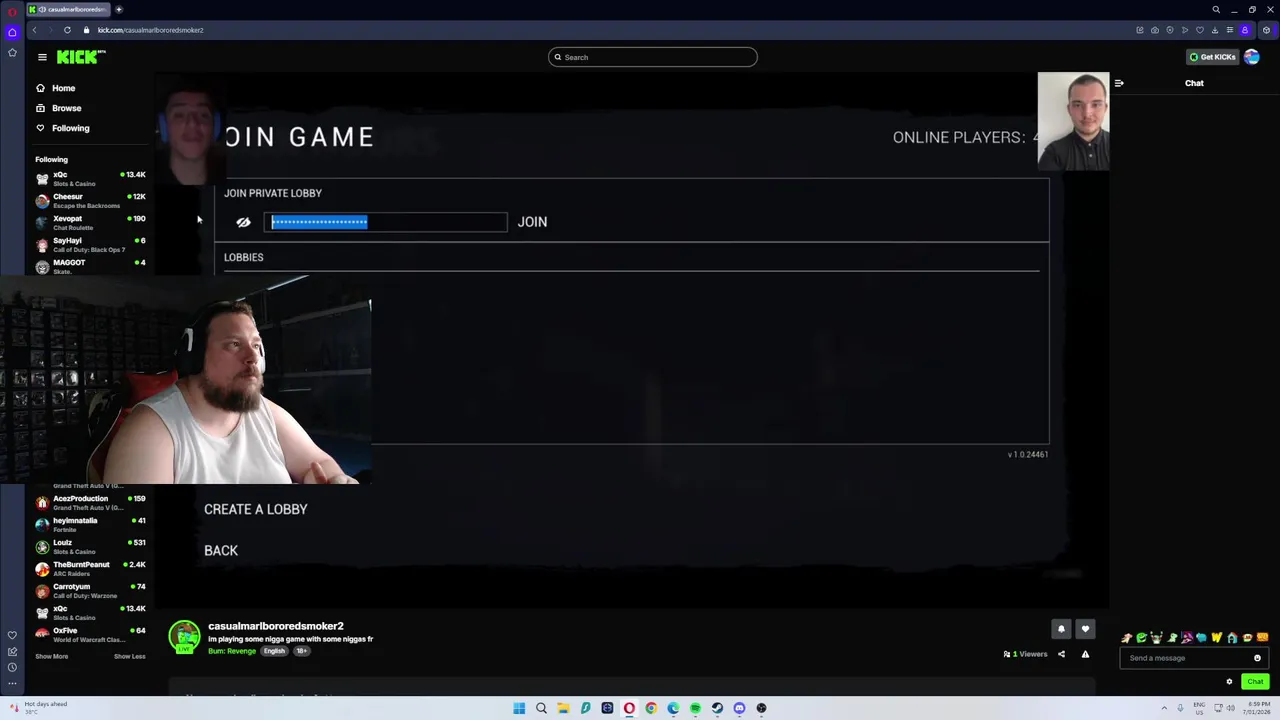The image size is (1280, 720).
Task: Go back in the browser
Action: point(34,30)
